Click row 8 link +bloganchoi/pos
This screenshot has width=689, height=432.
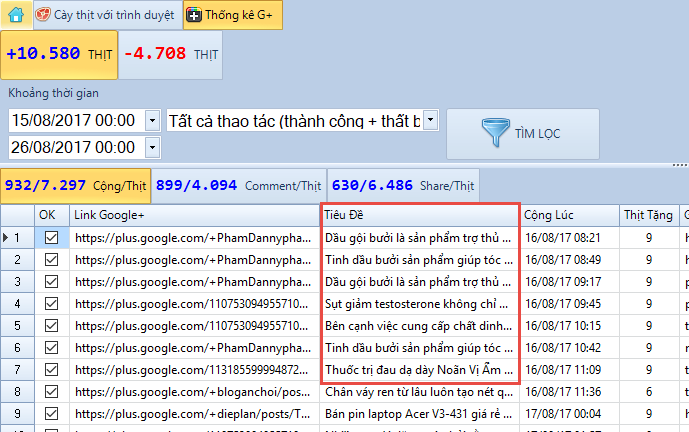coord(193,392)
